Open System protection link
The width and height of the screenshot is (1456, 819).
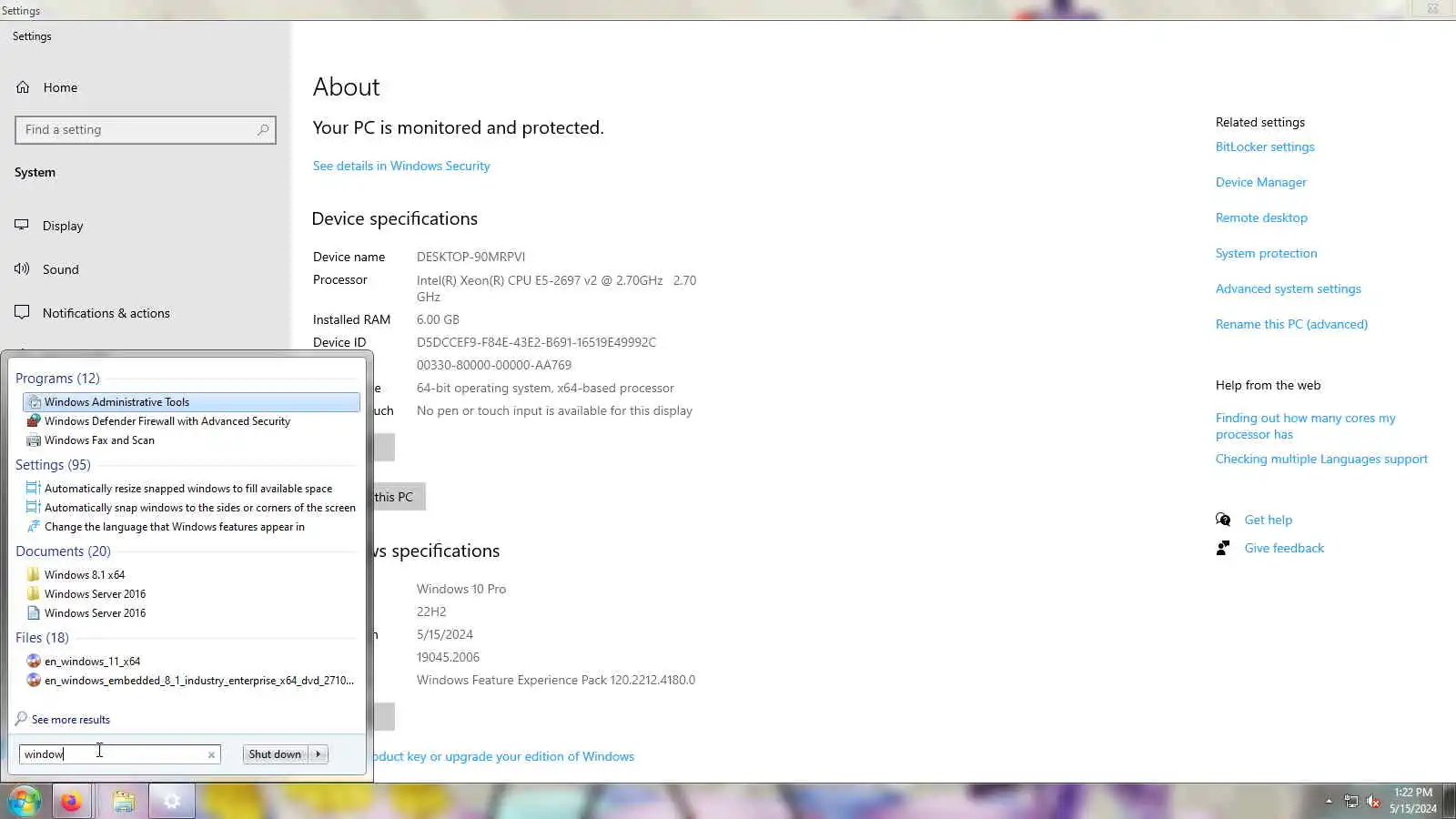coord(1267,253)
